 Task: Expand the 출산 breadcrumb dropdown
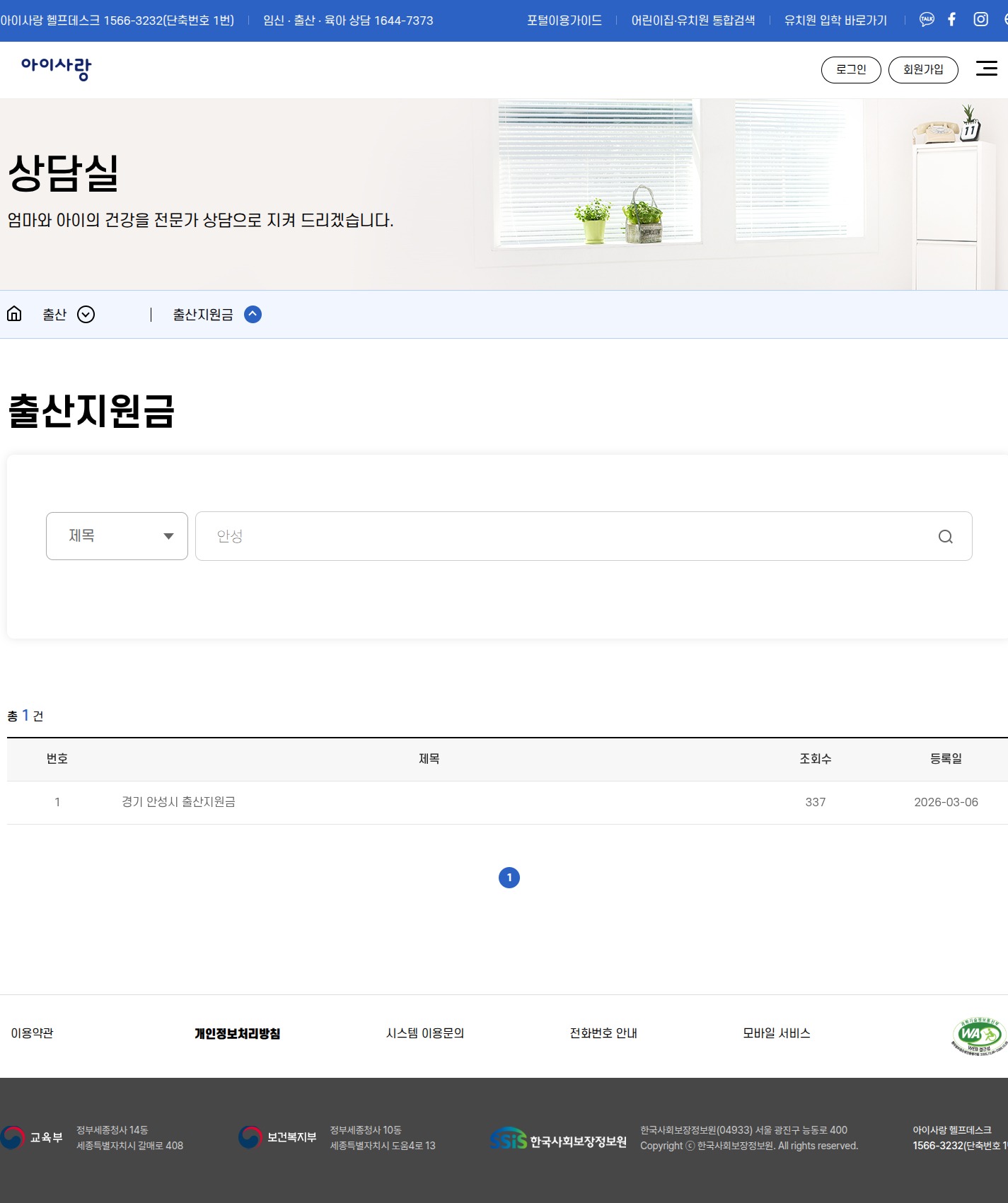point(86,315)
